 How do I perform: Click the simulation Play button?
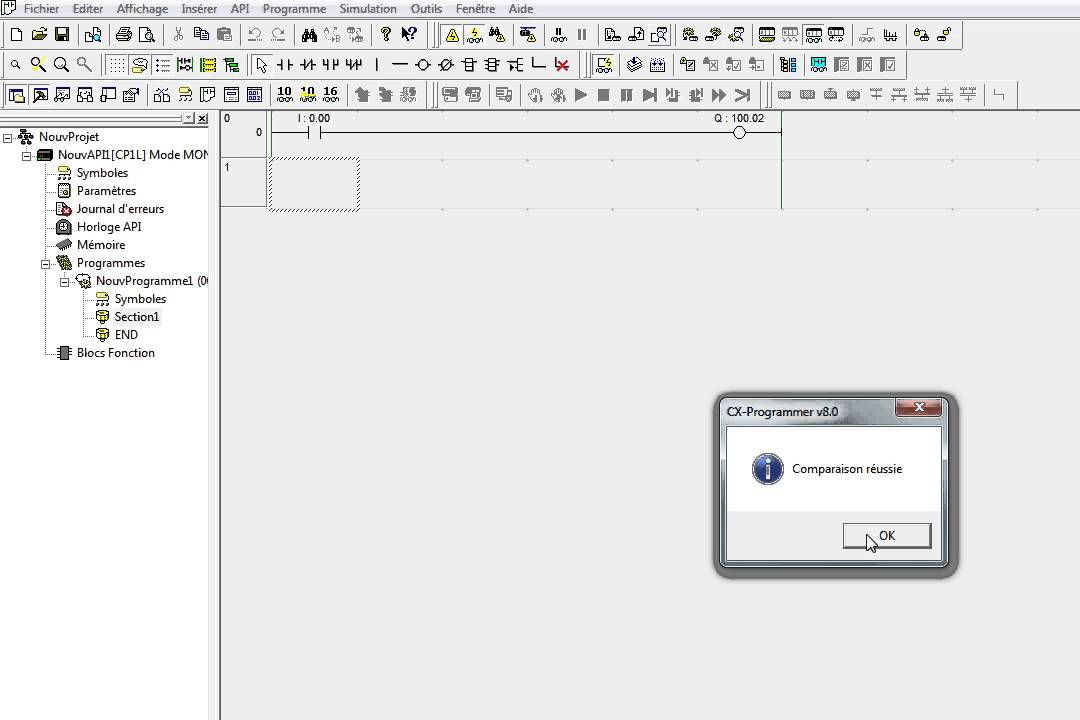pos(581,95)
